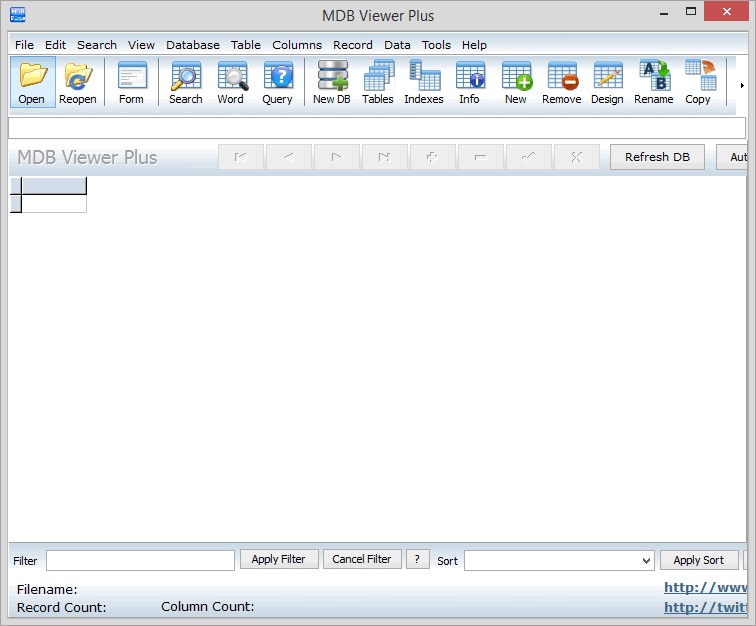756x626 pixels.
Task: Click the Indexes toolbar icon
Action: (424, 77)
